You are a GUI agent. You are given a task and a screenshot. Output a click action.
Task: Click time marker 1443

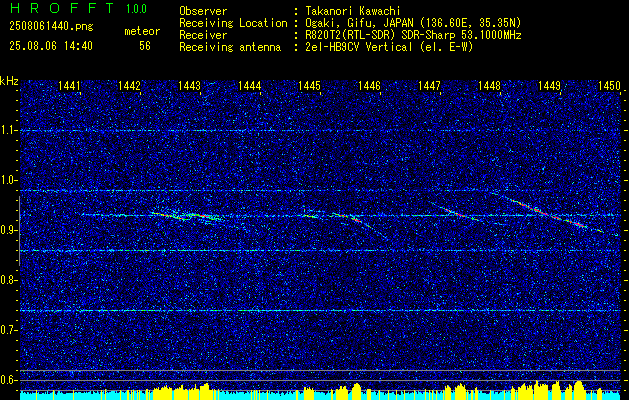(189, 85)
